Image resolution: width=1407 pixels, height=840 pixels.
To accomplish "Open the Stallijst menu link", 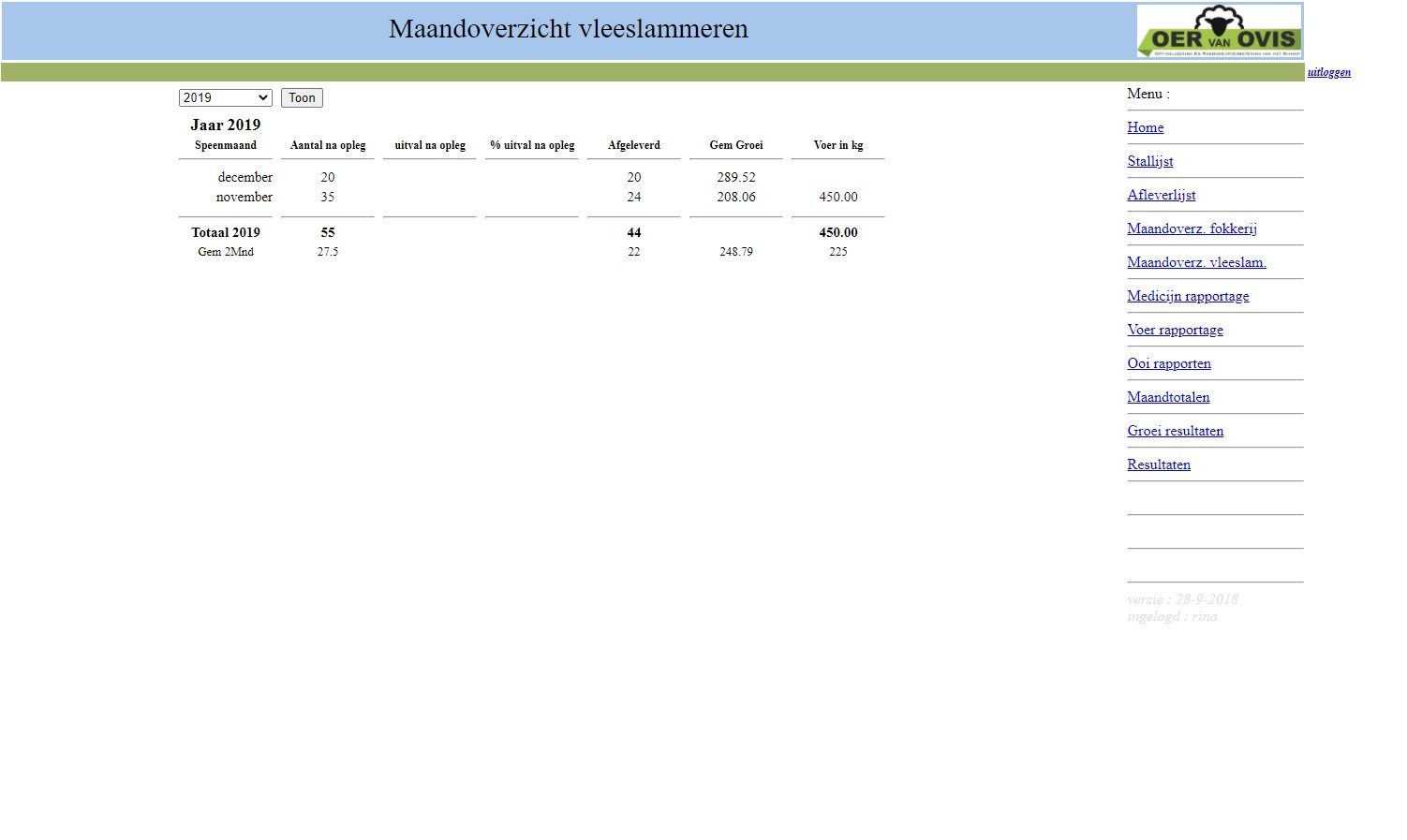I will (1149, 161).
